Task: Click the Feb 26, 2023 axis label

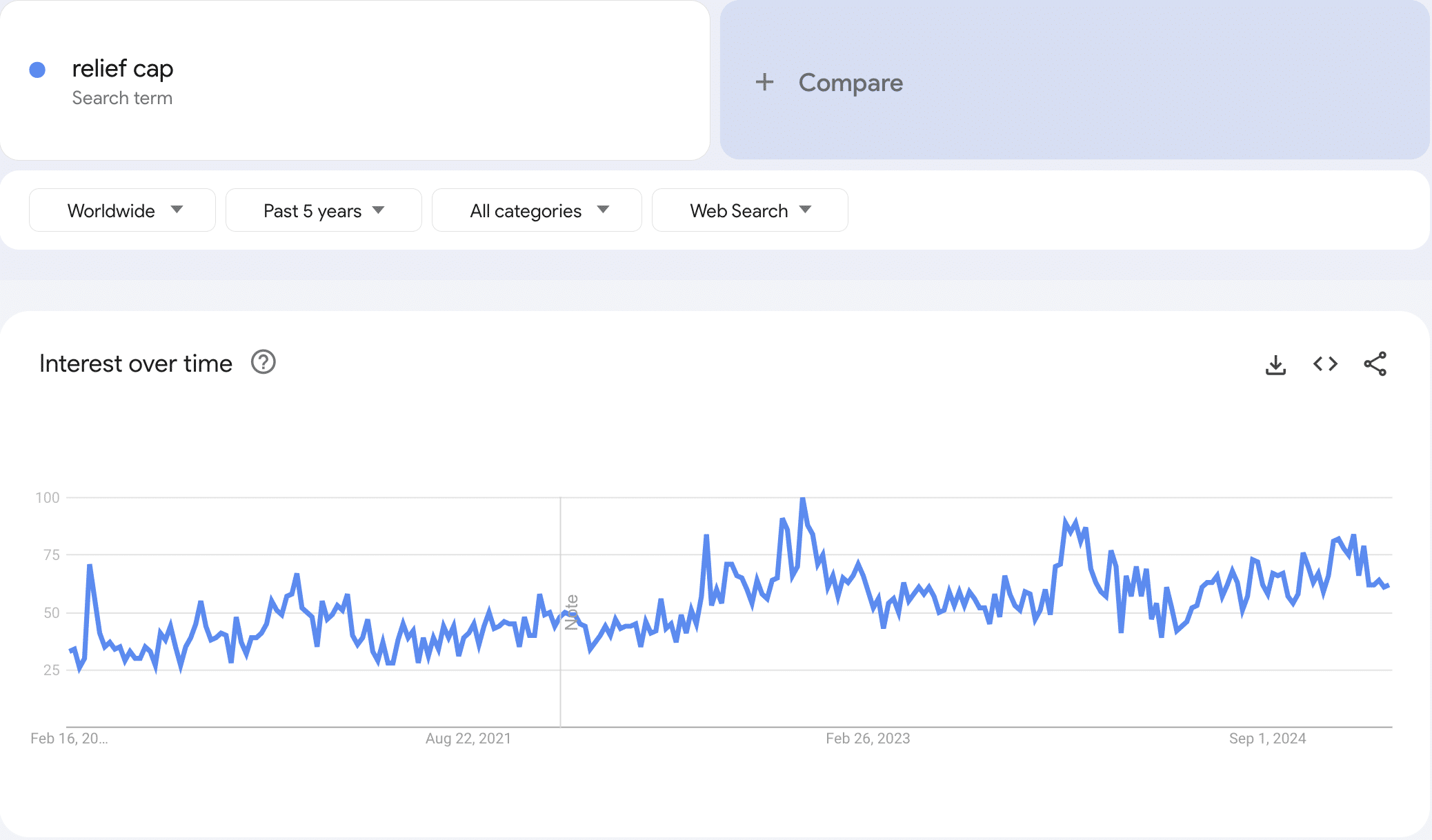Action: coord(868,739)
